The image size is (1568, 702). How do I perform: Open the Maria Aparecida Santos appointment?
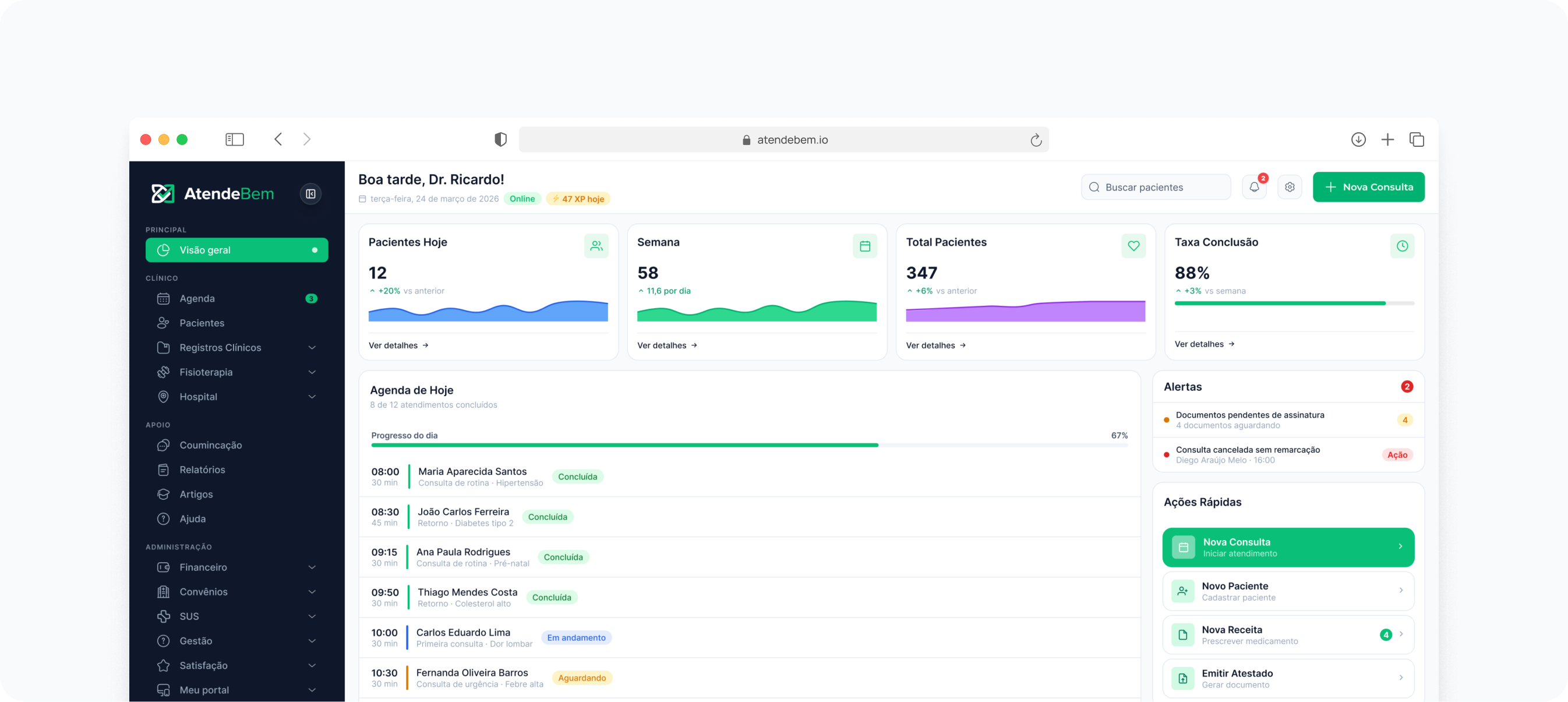point(749,477)
